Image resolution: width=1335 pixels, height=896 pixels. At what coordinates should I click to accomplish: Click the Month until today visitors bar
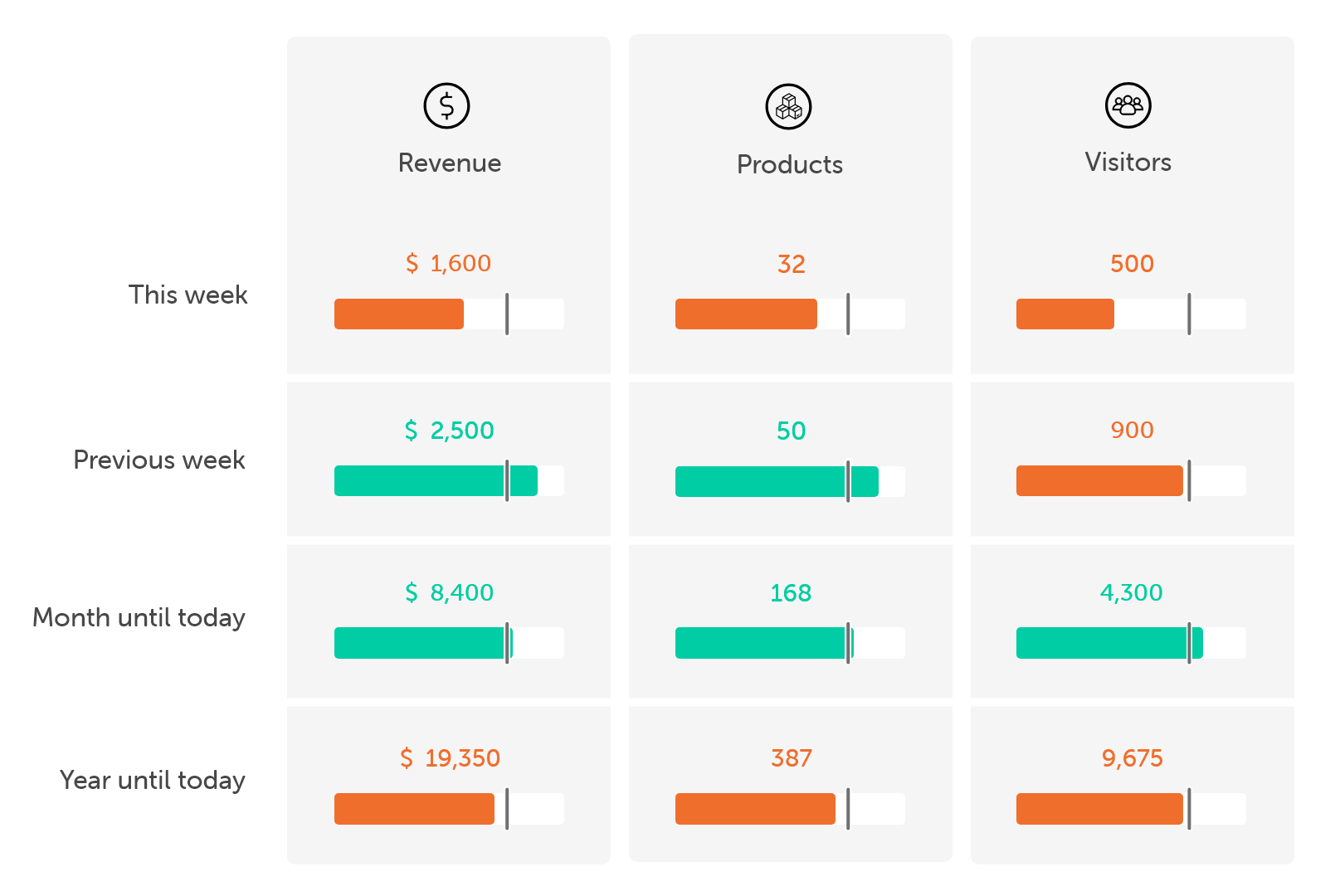pyautogui.click(x=1131, y=643)
